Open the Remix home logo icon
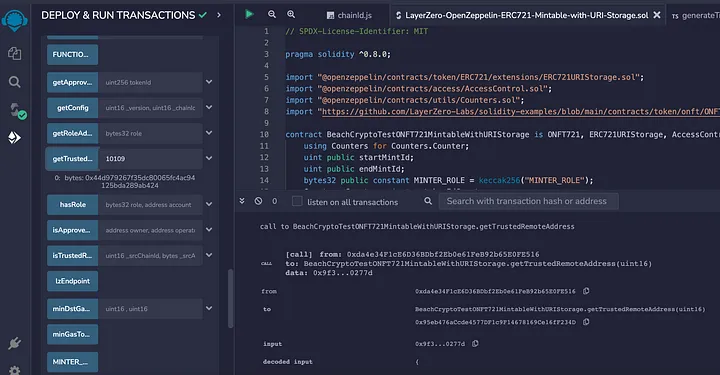 (14, 20)
